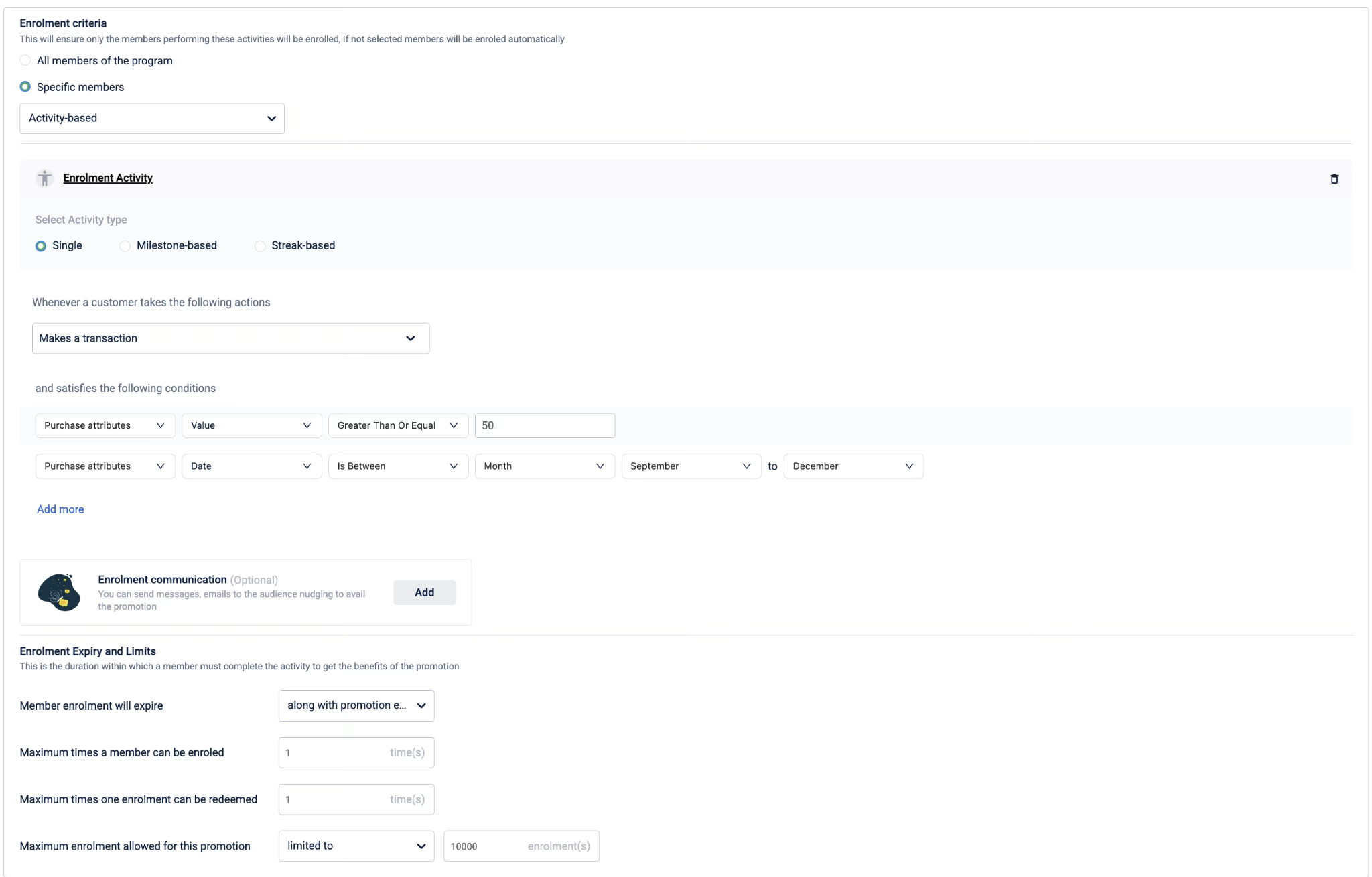This screenshot has width=1372, height=877.
Task: Click the Enrolment communication illustration icon
Action: (59, 592)
